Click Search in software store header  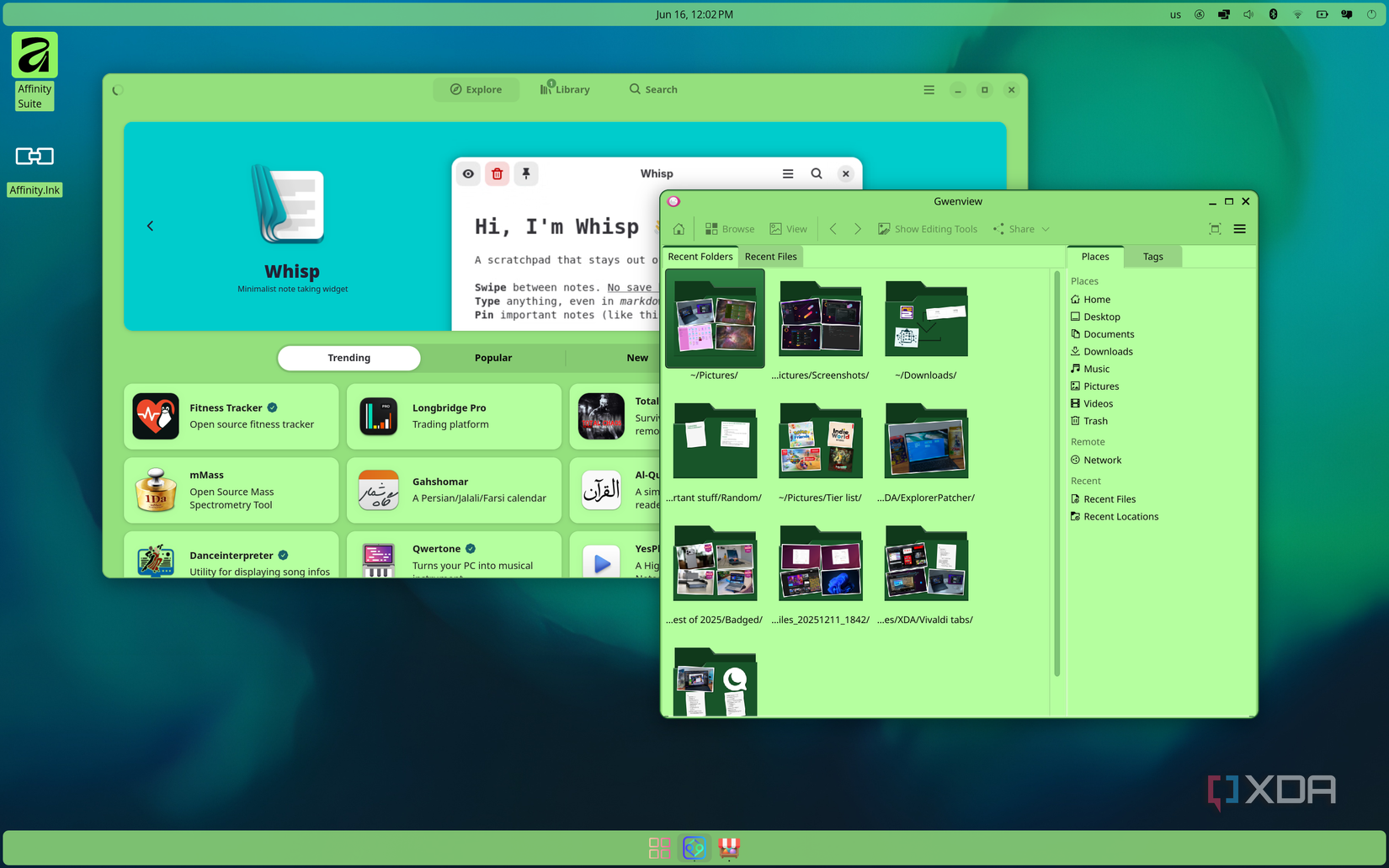653,89
